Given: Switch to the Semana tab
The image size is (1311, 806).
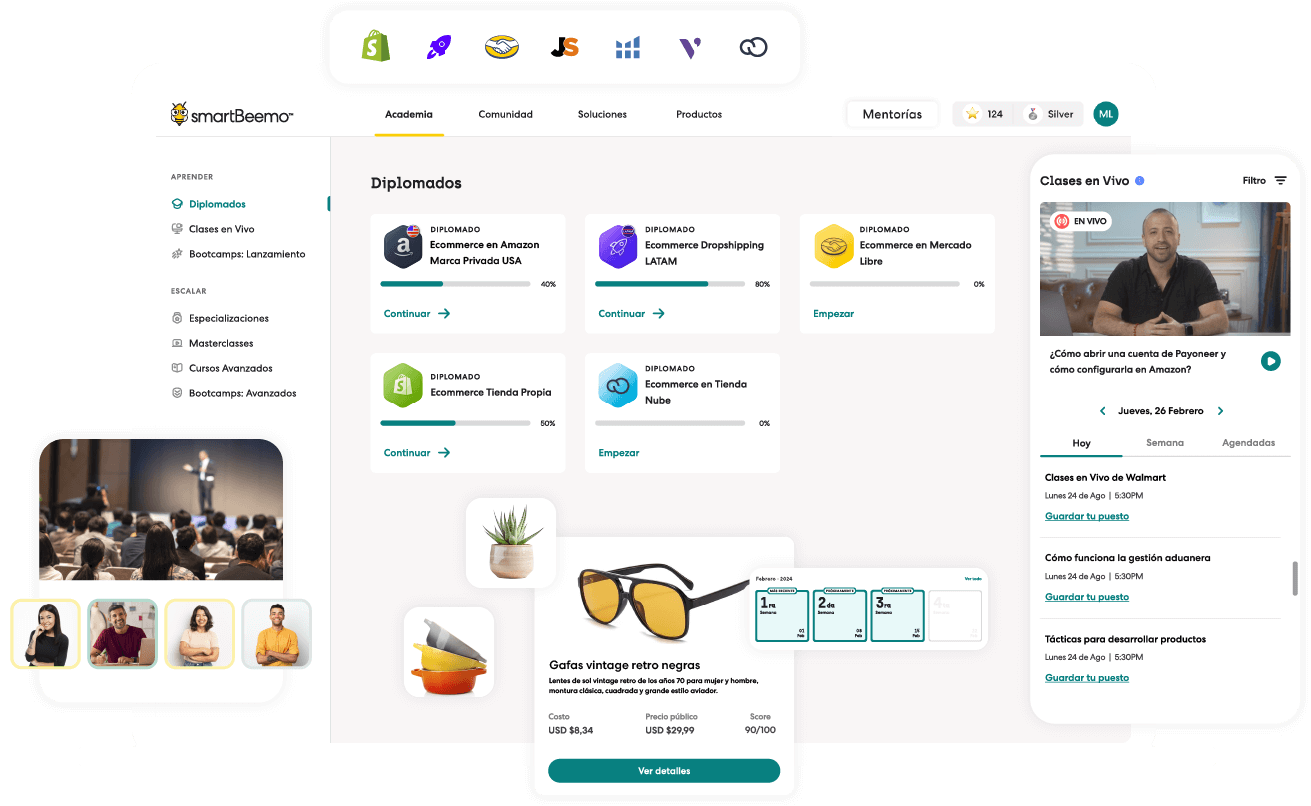Looking at the screenshot, I should click(x=1164, y=443).
